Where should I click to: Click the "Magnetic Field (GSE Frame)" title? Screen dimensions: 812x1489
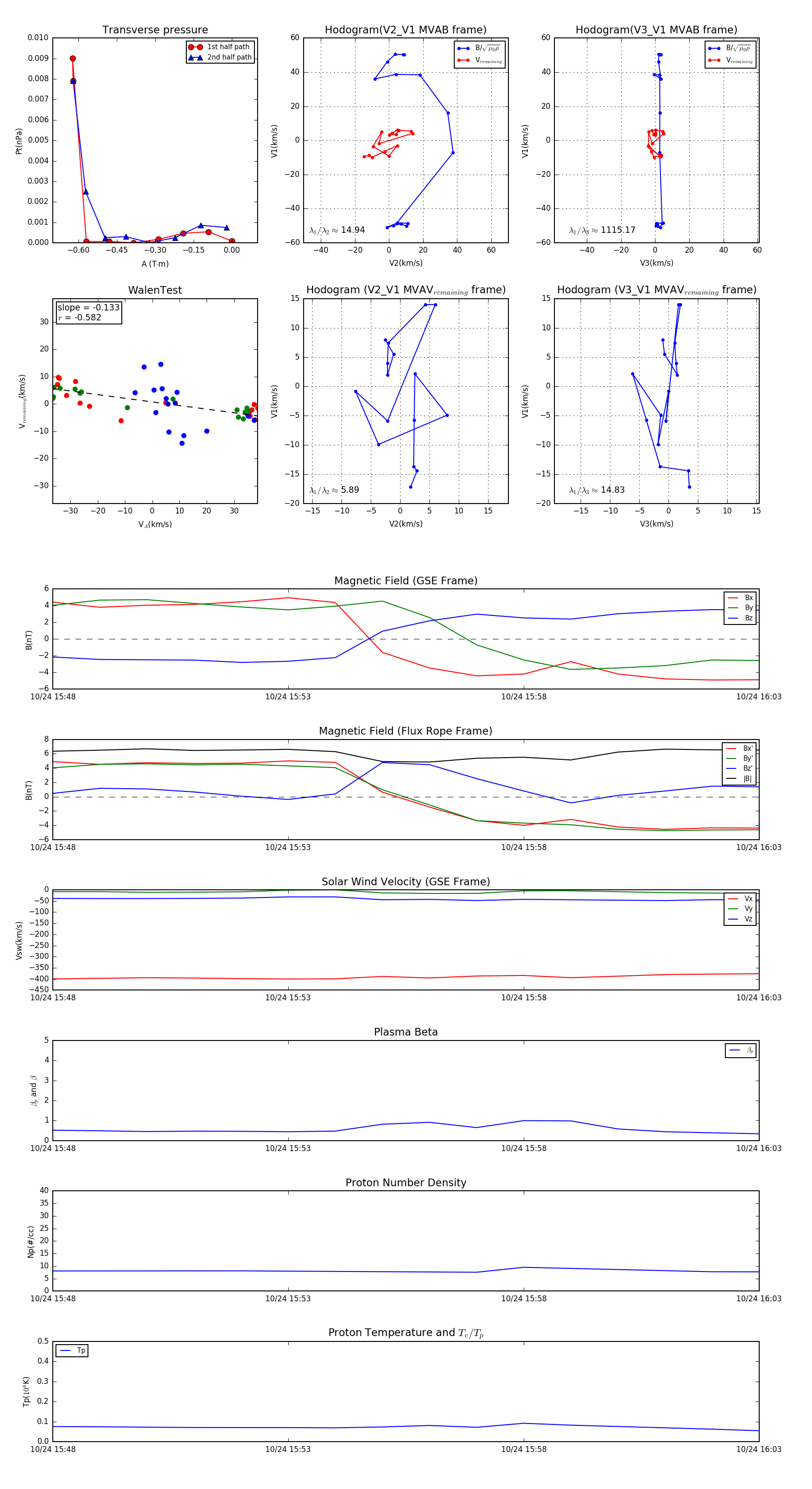click(x=406, y=581)
